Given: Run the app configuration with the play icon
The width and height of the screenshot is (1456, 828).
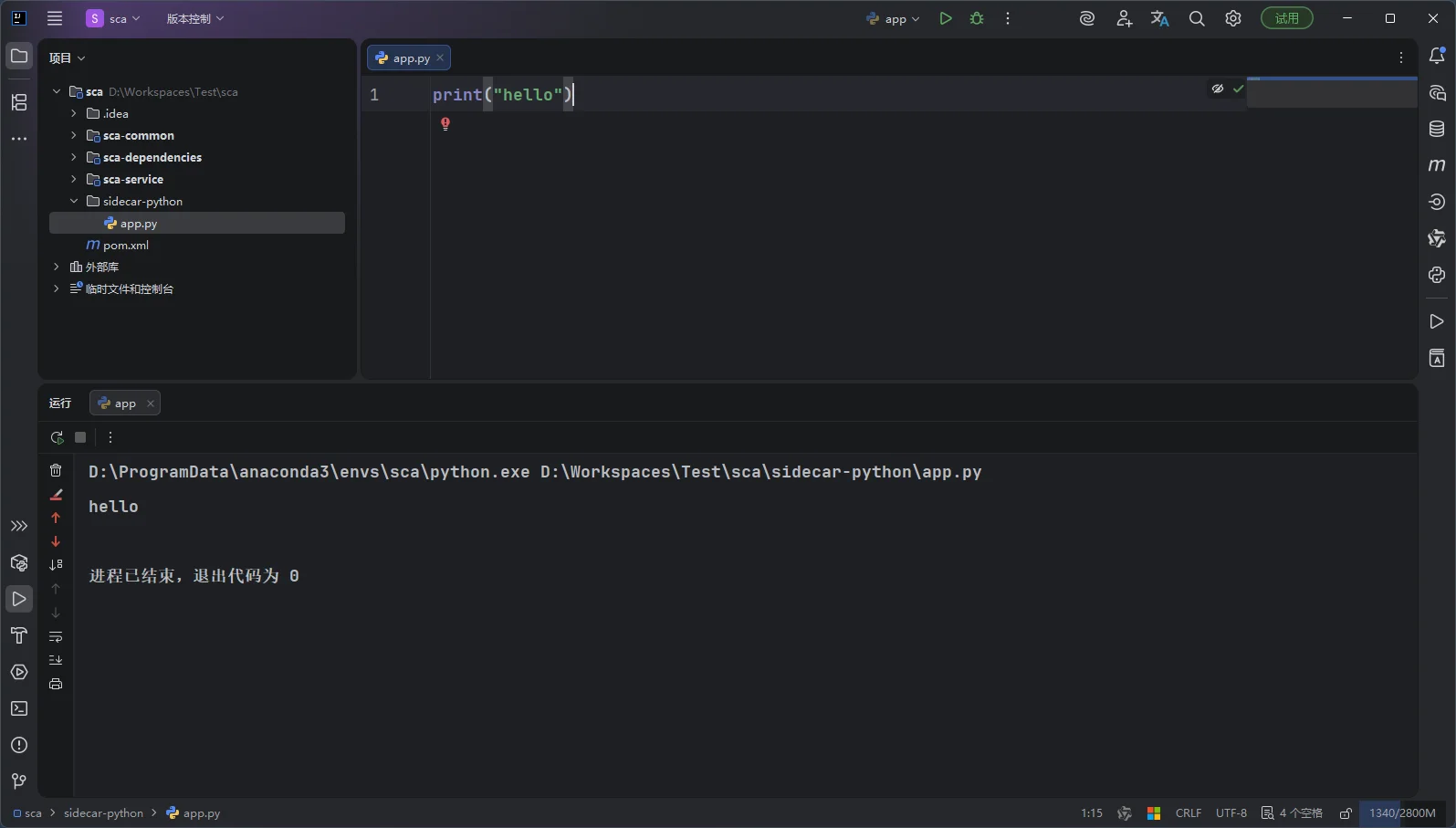Looking at the screenshot, I should click(946, 18).
